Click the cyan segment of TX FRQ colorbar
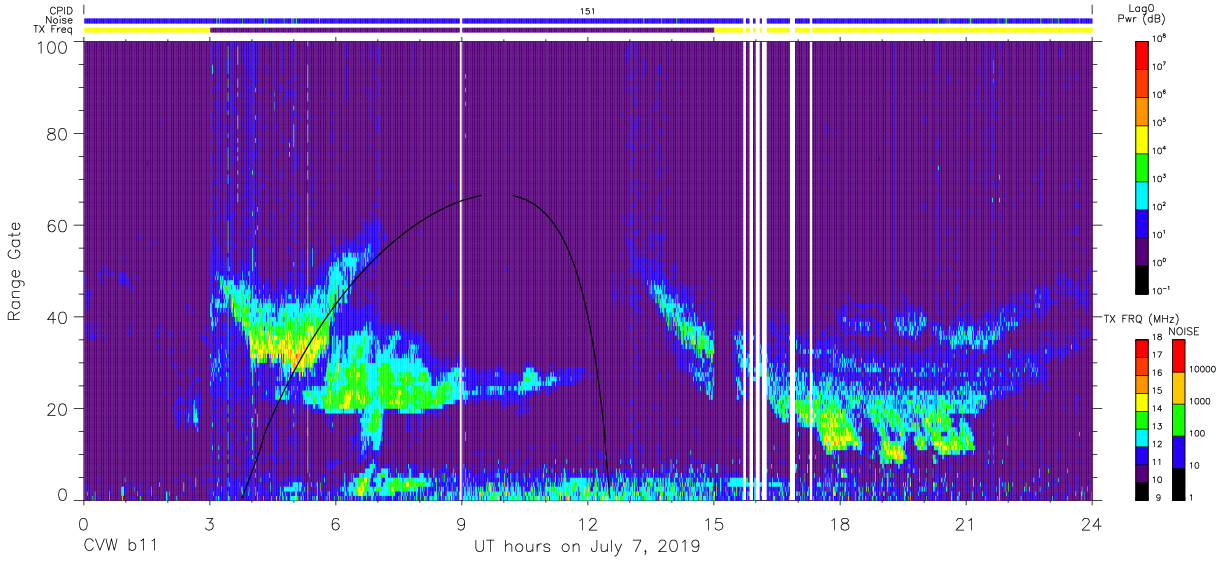 [1142, 436]
